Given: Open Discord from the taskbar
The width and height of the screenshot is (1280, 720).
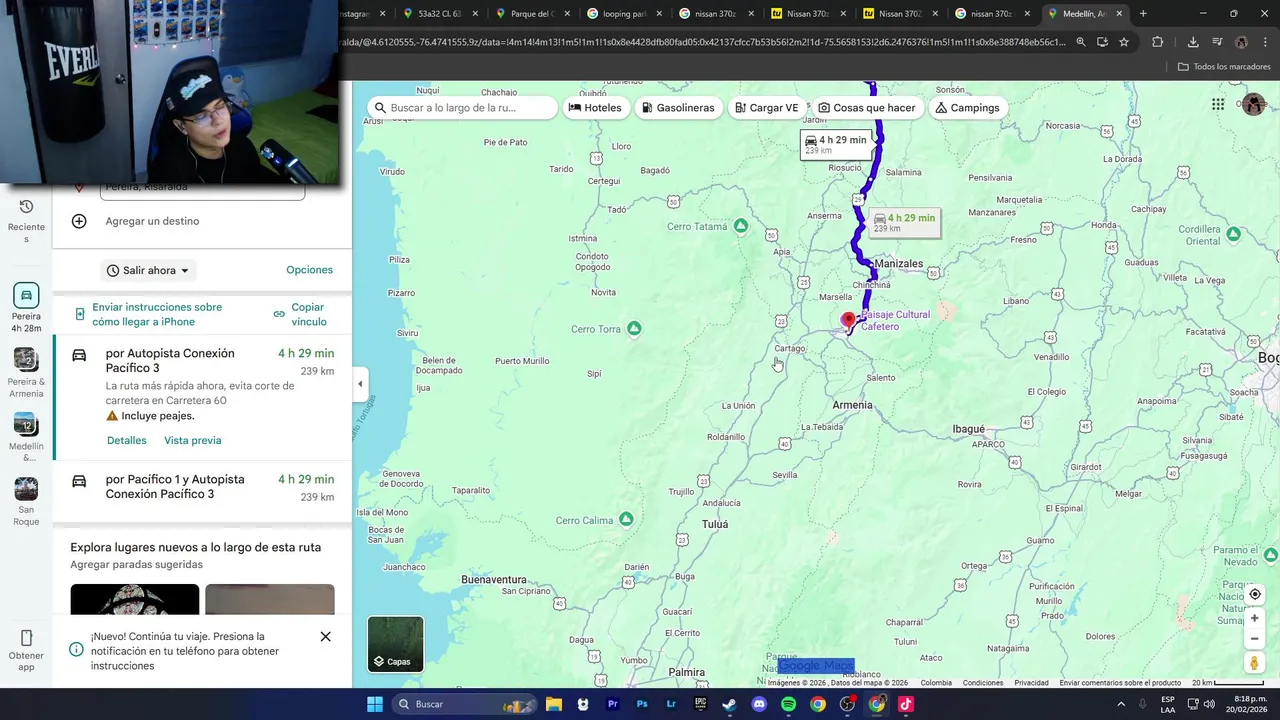Looking at the screenshot, I should pos(759,704).
